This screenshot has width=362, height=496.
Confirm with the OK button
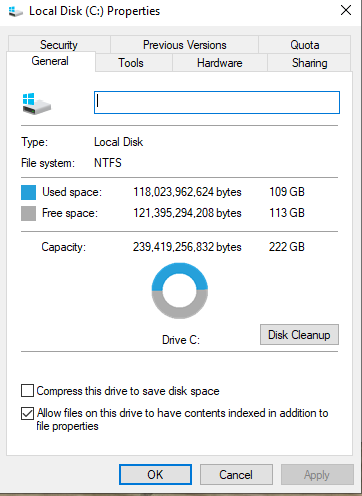click(155, 474)
